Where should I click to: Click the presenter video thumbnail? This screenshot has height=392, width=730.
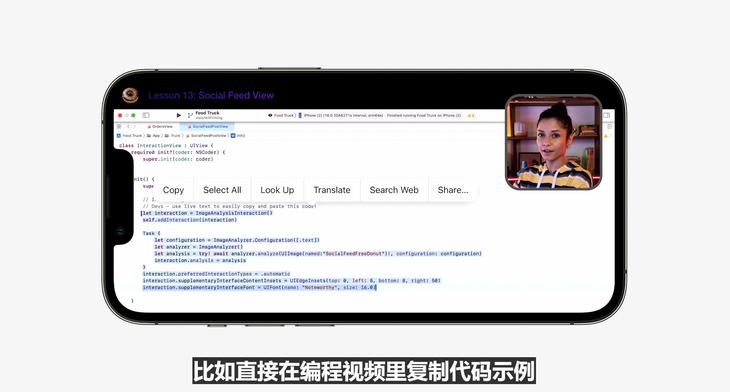tap(554, 142)
